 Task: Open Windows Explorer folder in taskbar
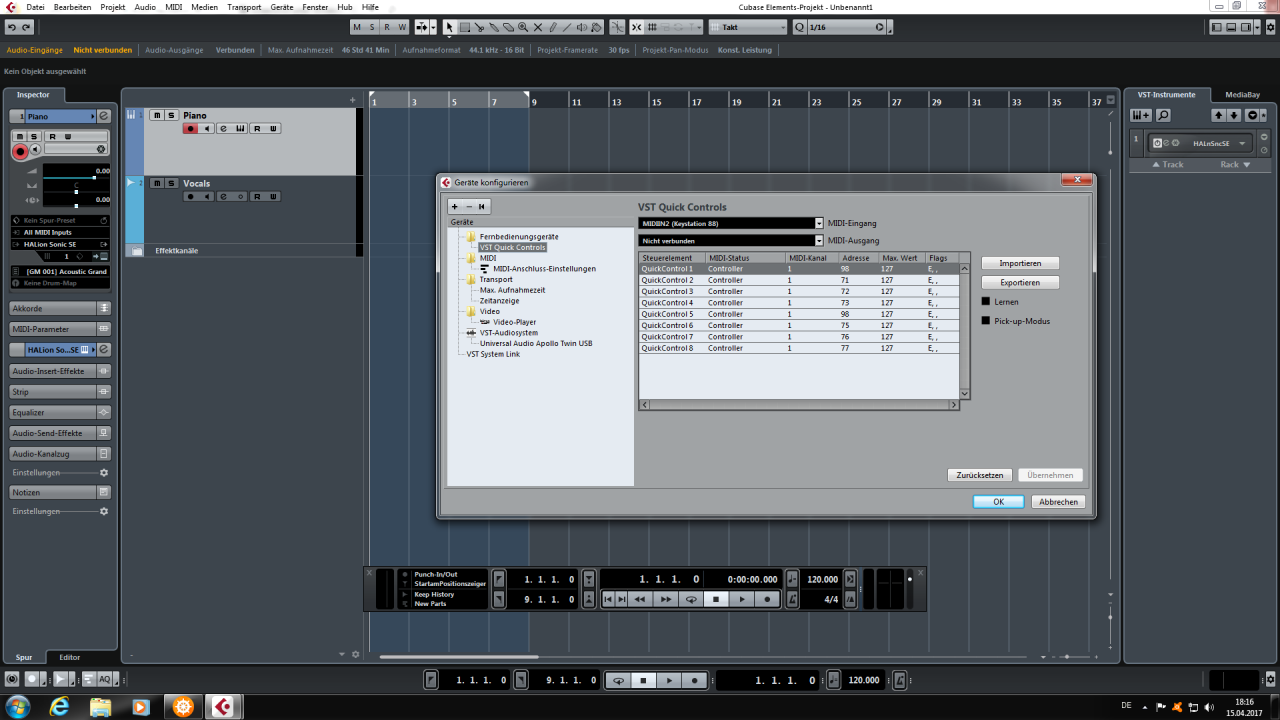click(101, 707)
